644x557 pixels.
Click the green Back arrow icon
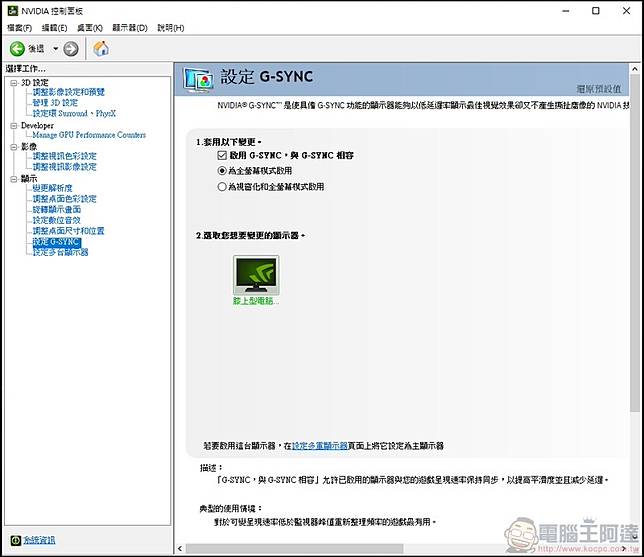17,49
